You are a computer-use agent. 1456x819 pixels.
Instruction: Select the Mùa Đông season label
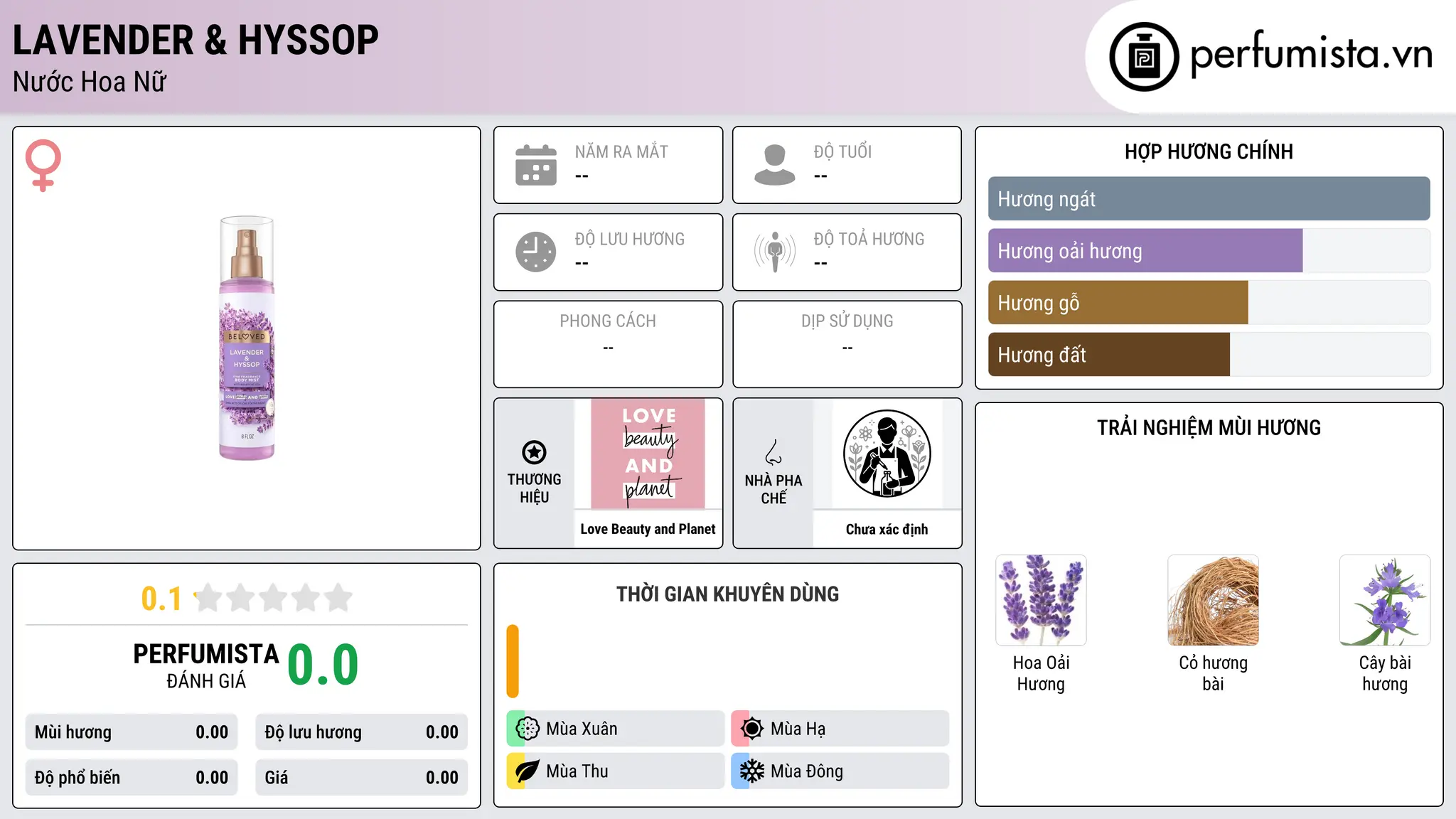point(806,771)
